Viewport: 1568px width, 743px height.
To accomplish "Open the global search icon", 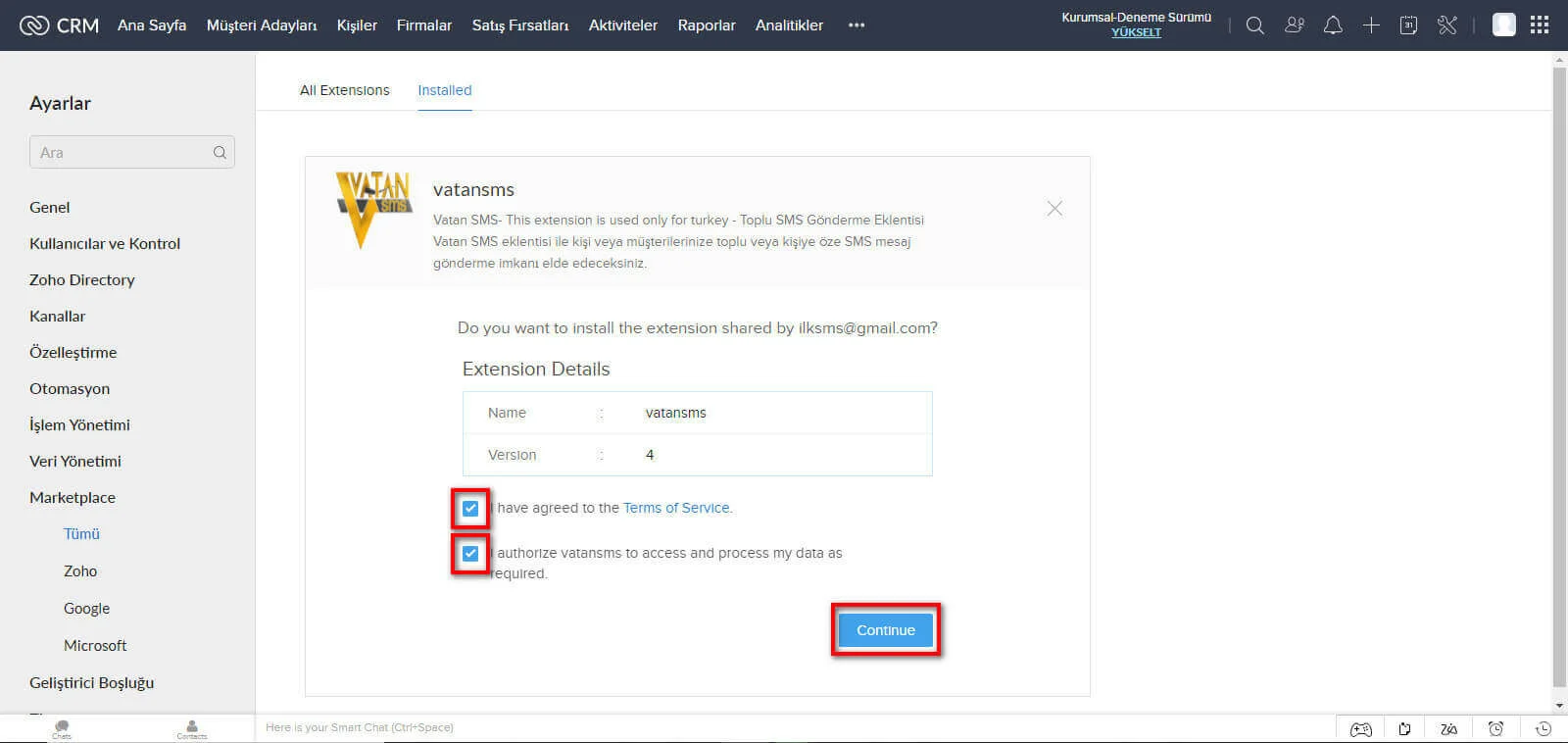I will coord(1254,25).
